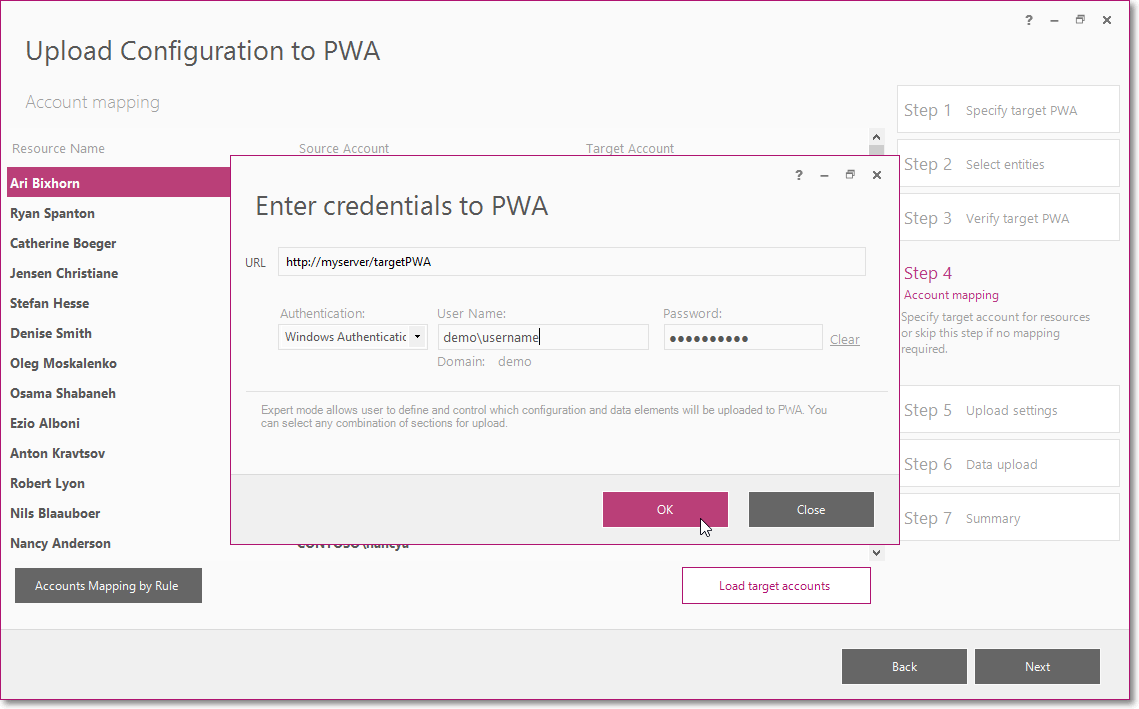Open Accounts Mapping by Rule

[108, 586]
